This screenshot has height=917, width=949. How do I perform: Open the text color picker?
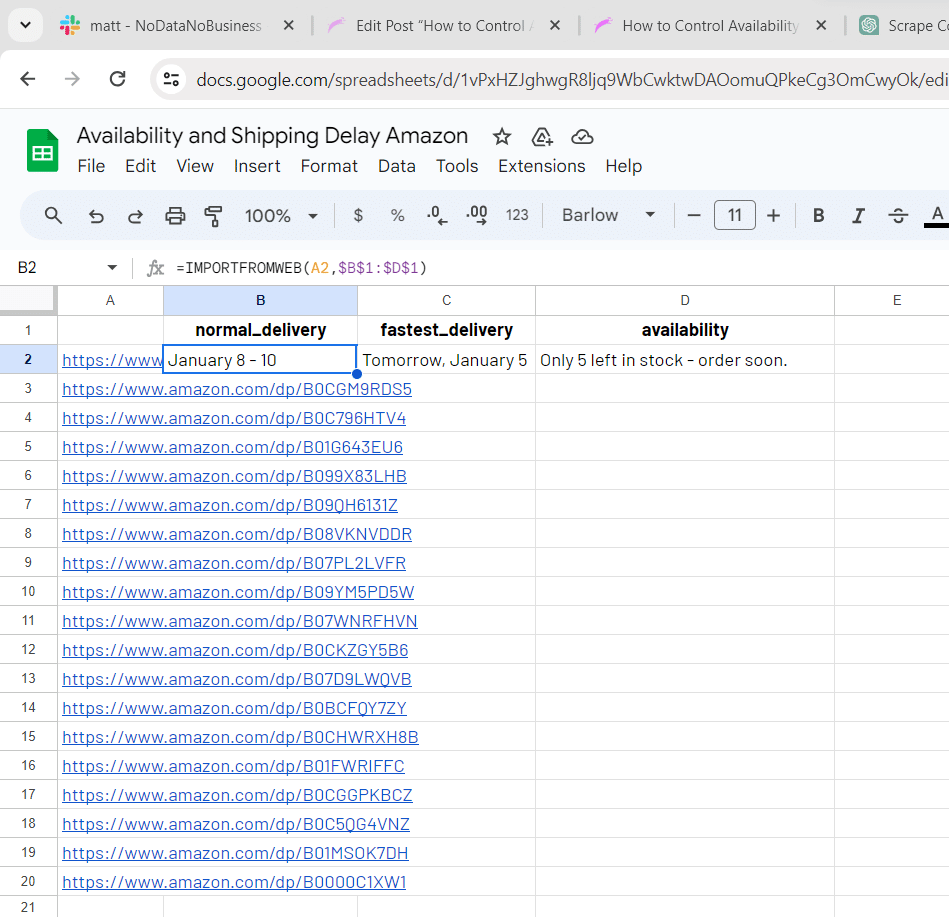(x=937, y=215)
